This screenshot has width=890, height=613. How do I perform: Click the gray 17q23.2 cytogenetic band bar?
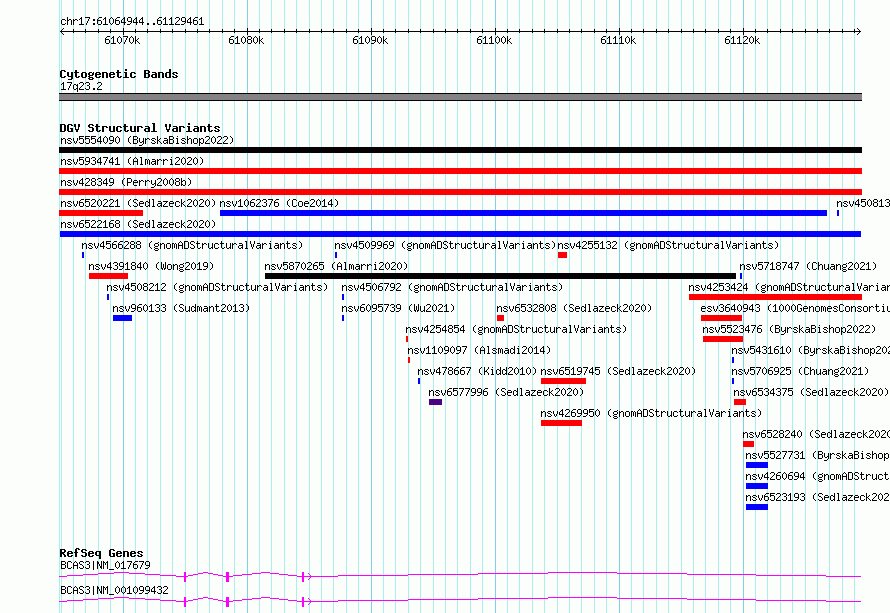pyautogui.click(x=460, y=97)
